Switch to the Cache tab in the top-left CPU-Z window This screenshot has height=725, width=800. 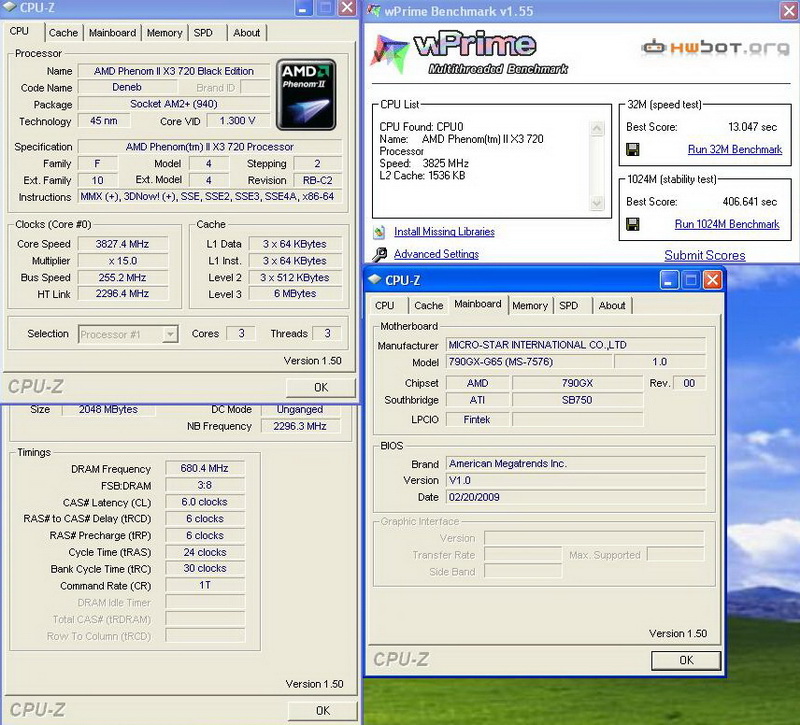63,33
